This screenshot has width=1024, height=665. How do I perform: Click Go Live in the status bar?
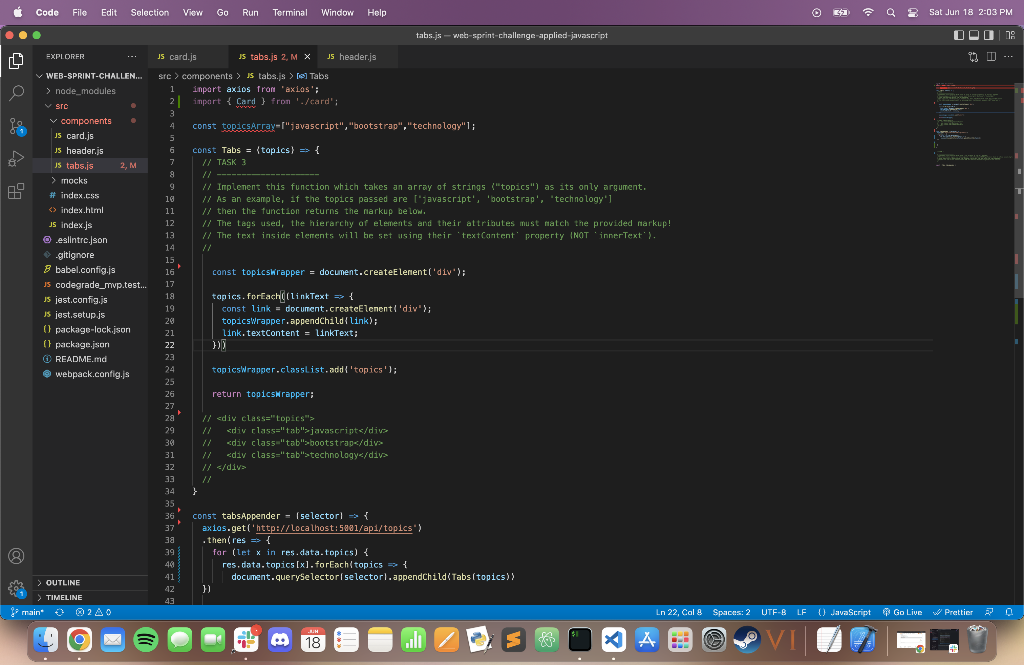[x=903, y=612]
